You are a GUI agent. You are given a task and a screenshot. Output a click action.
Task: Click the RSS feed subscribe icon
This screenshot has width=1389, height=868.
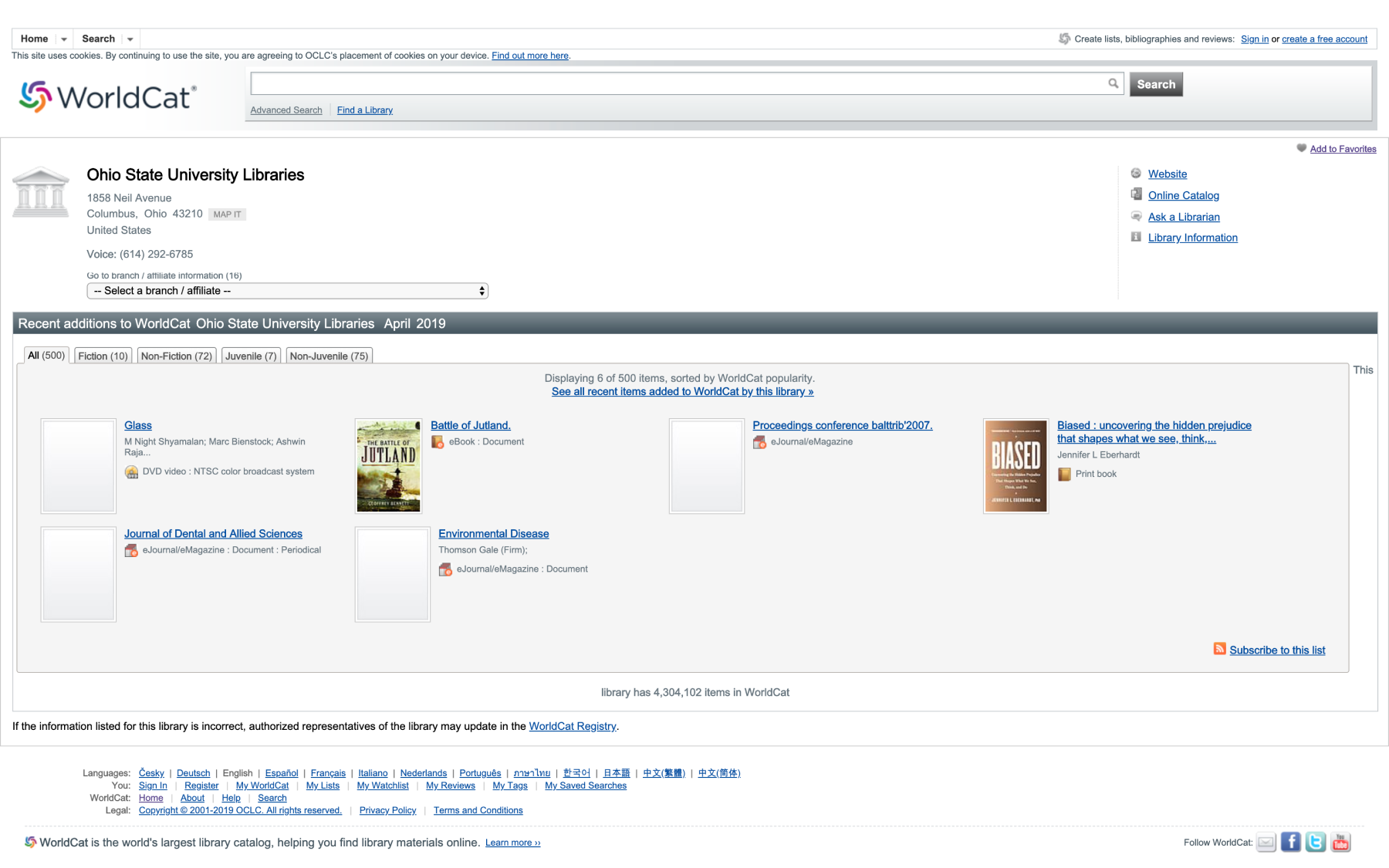pyautogui.click(x=1219, y=649)
